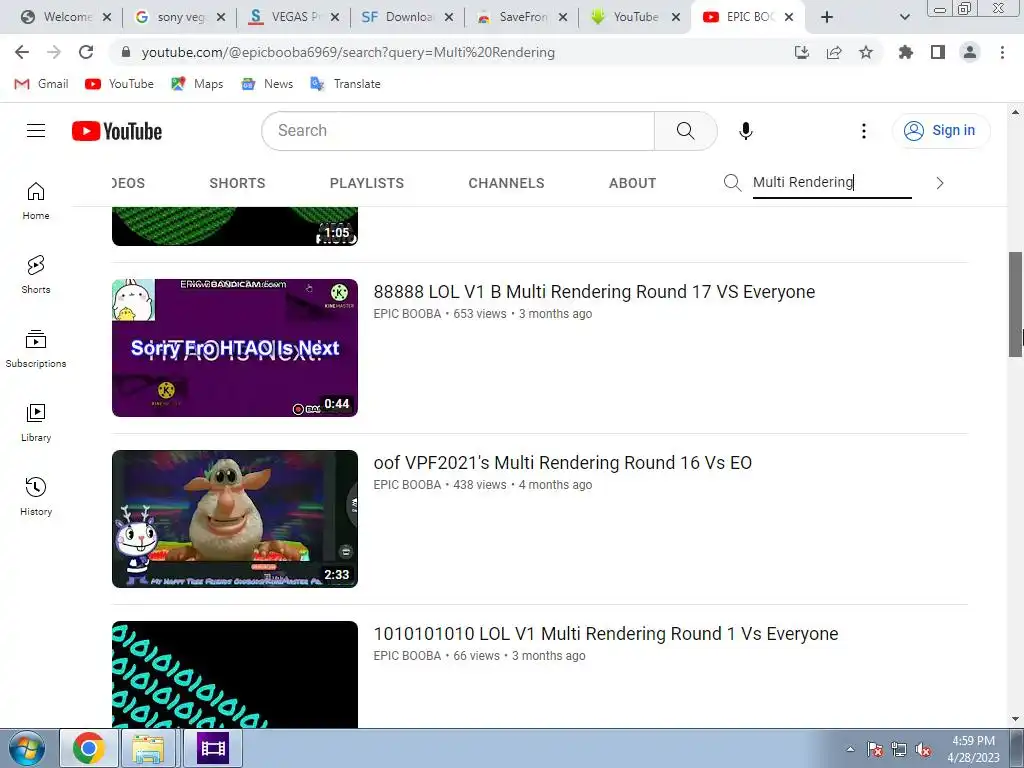Viewport: 1024px width, 768px height.
Task: Open the YouTube hamburger guide menu
Action: [36, 131]
